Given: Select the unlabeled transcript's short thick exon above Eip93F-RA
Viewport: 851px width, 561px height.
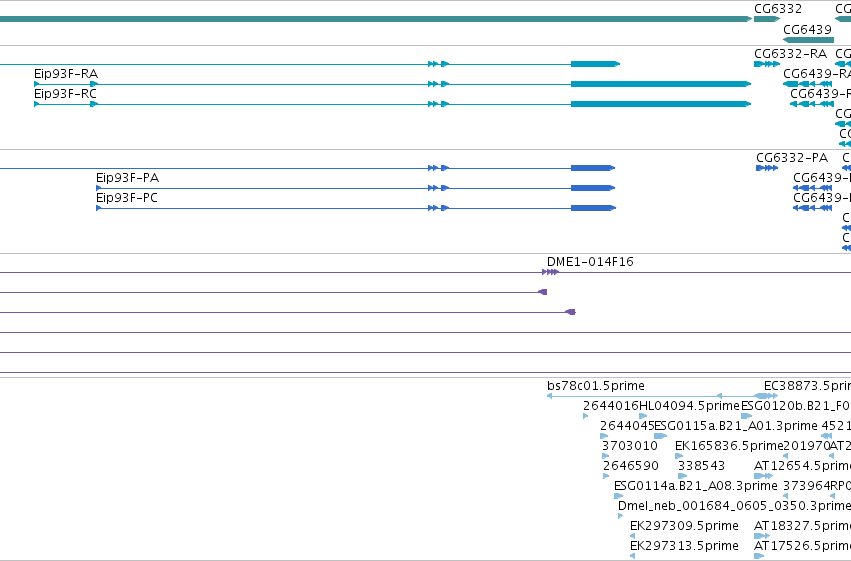Looking at the screenshot, I should pos(595,64).
